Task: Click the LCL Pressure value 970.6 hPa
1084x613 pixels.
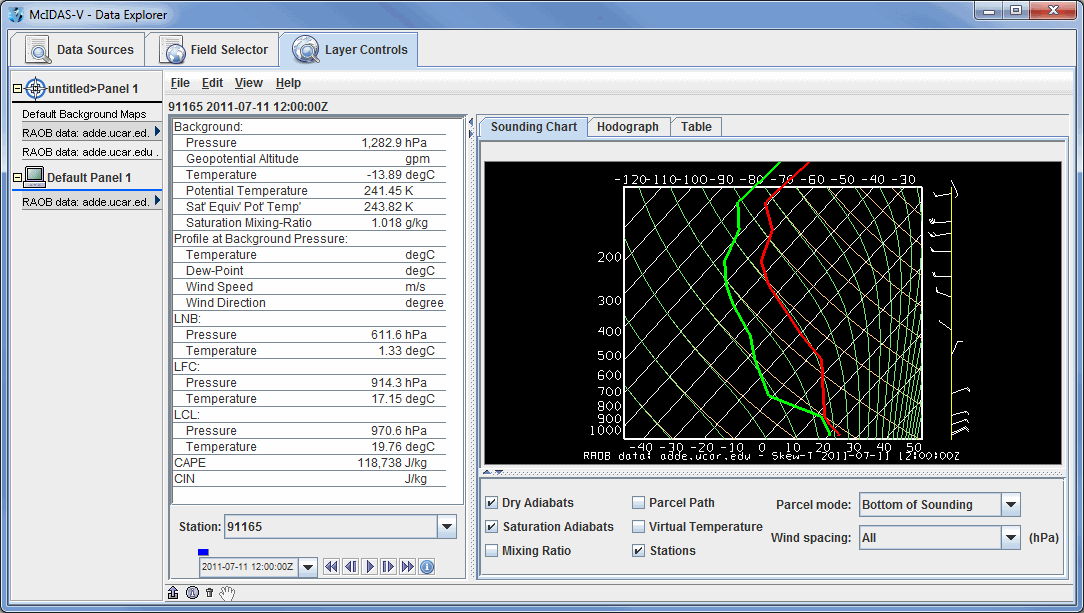Action: (399, 431)
